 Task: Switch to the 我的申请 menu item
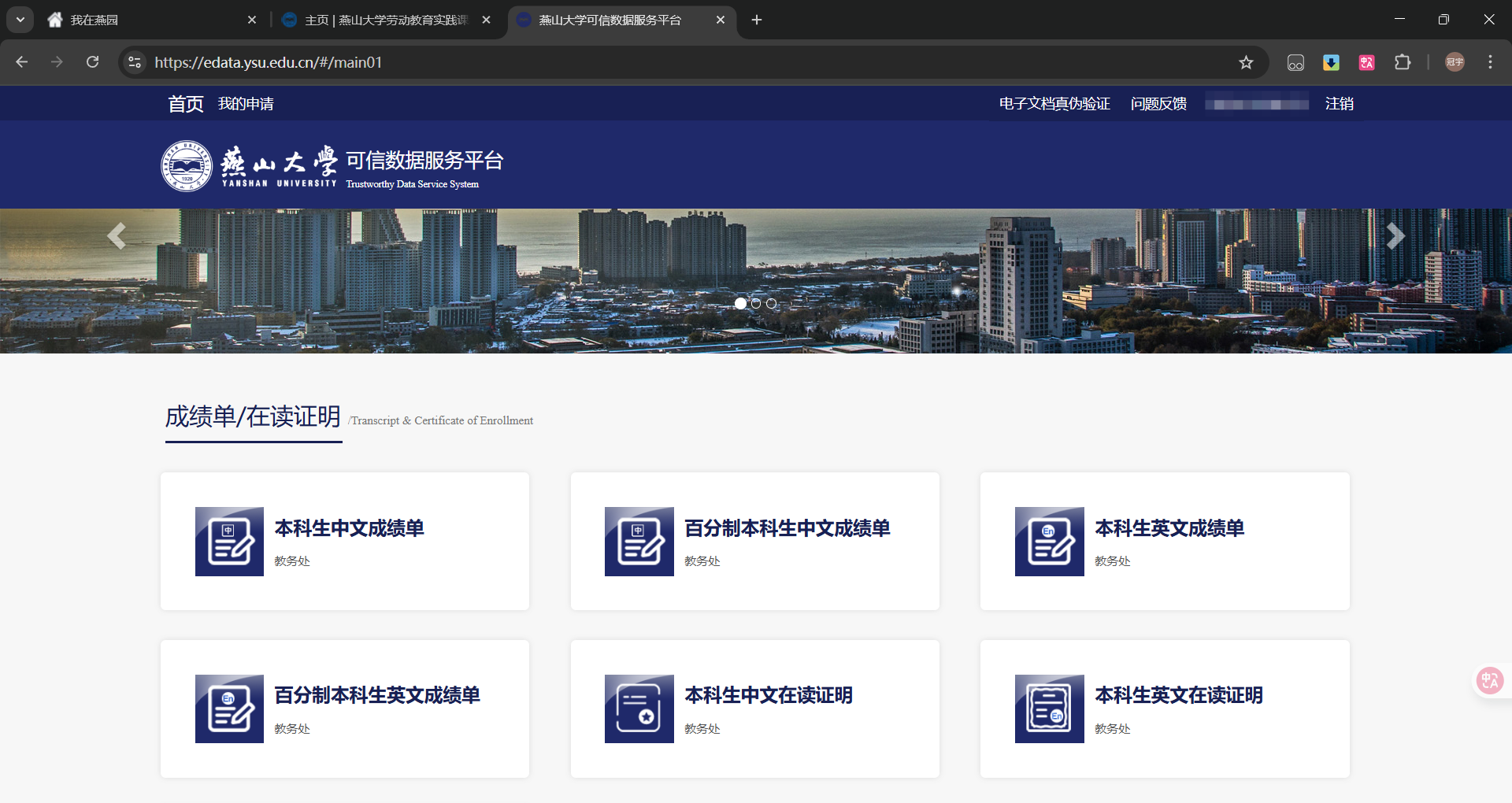[x=246, y=103]
